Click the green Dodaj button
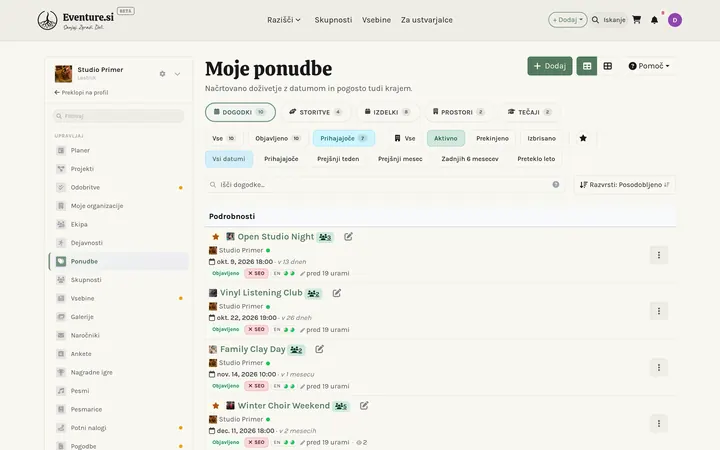This screenshot has width=720, height=450. pyautogui.click(x=550, y=66)
